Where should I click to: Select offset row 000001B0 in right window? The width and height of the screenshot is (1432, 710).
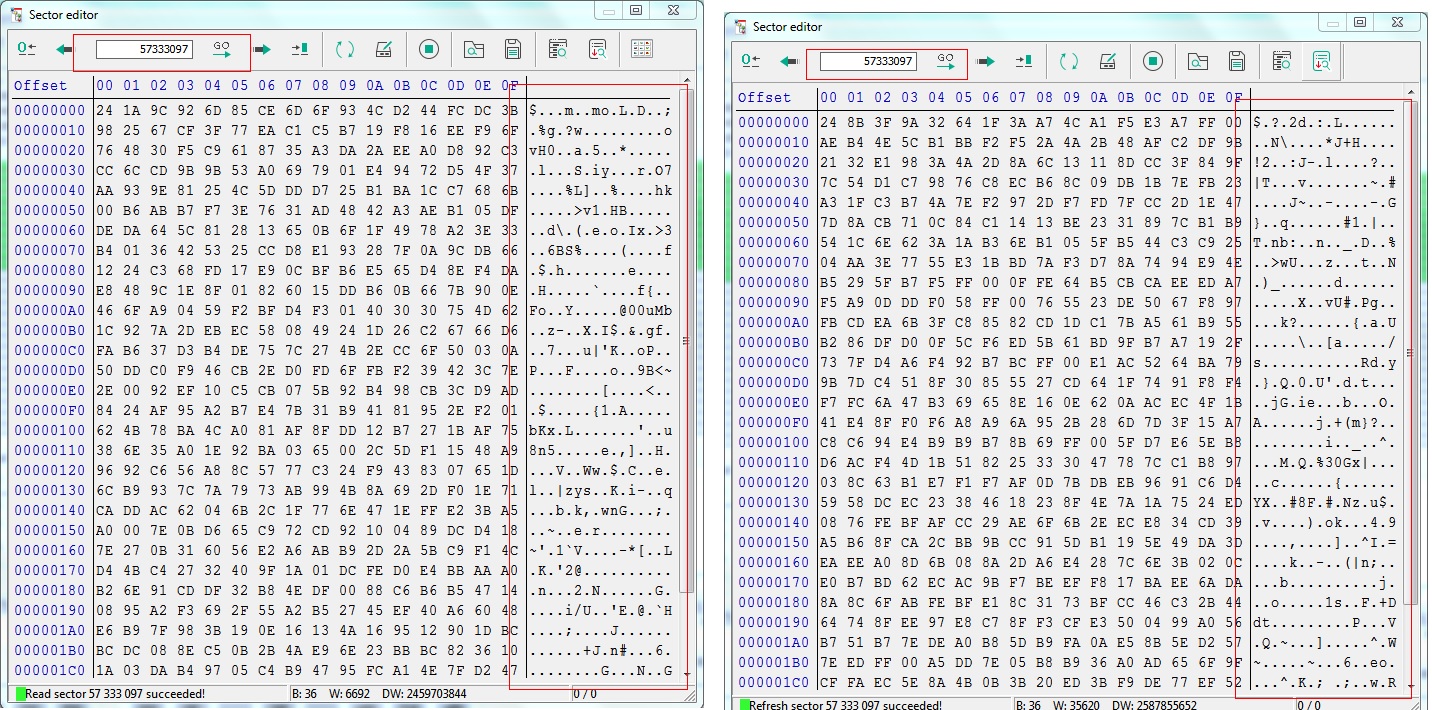774,661
